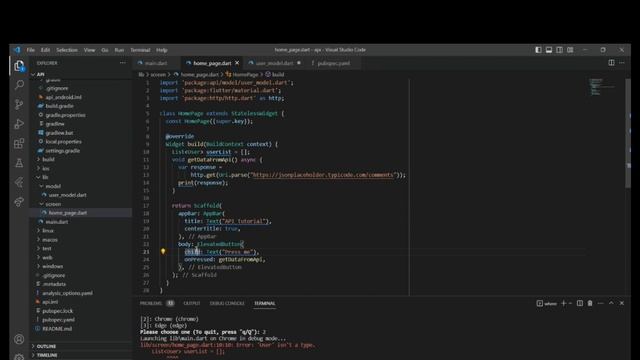Follow the jsonplaceholder URL link in code
Viewport: 640px width, 360px height.
pos(323,175)
